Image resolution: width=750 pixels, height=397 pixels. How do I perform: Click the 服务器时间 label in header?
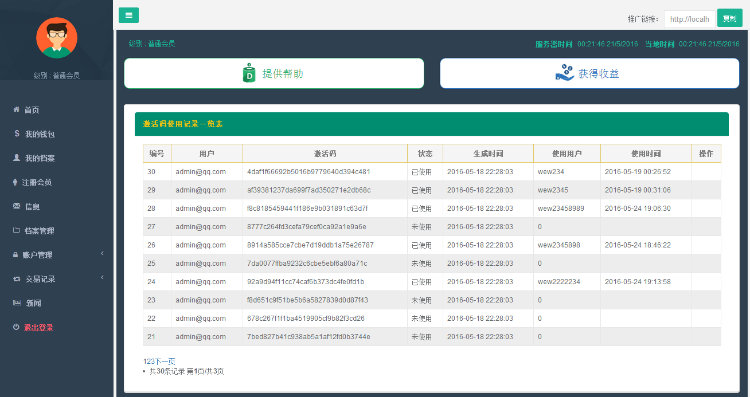click(553, 44)
